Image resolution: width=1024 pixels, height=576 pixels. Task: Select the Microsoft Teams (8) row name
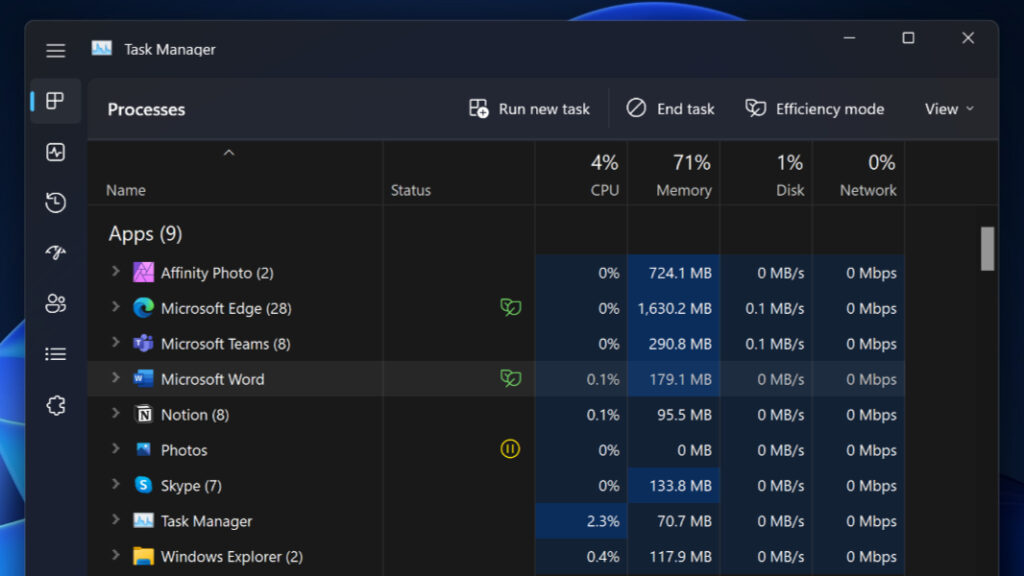coord(225,344)
